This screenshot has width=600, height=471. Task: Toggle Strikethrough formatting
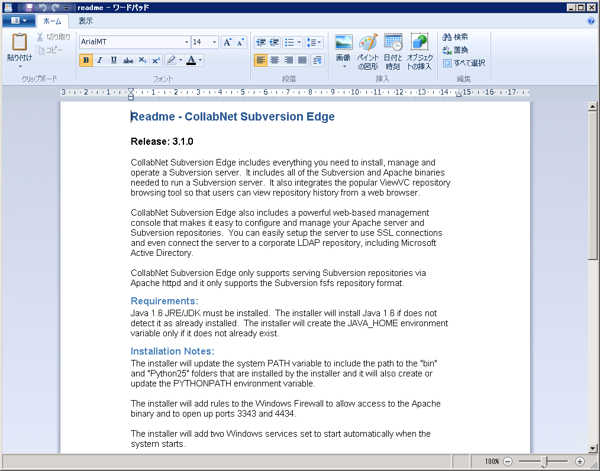pos(128,60)
